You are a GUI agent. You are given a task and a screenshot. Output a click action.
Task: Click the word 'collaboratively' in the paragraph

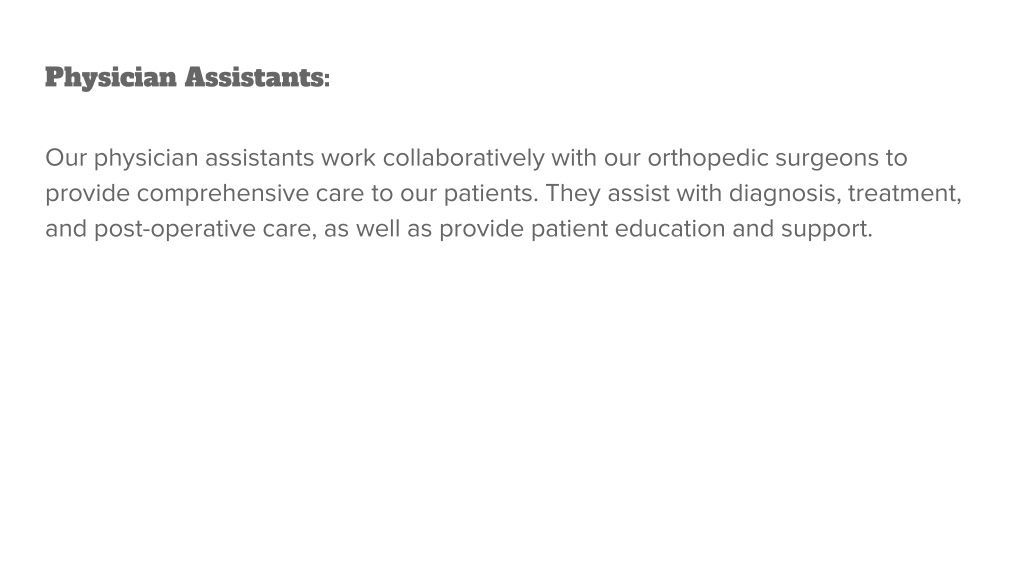click(464, 159)
